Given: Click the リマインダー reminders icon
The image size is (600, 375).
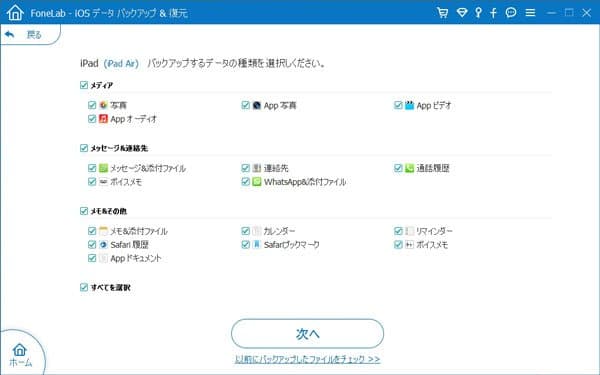Looking at the screenshot, I should pyautogui.click(x=409, y=231).
